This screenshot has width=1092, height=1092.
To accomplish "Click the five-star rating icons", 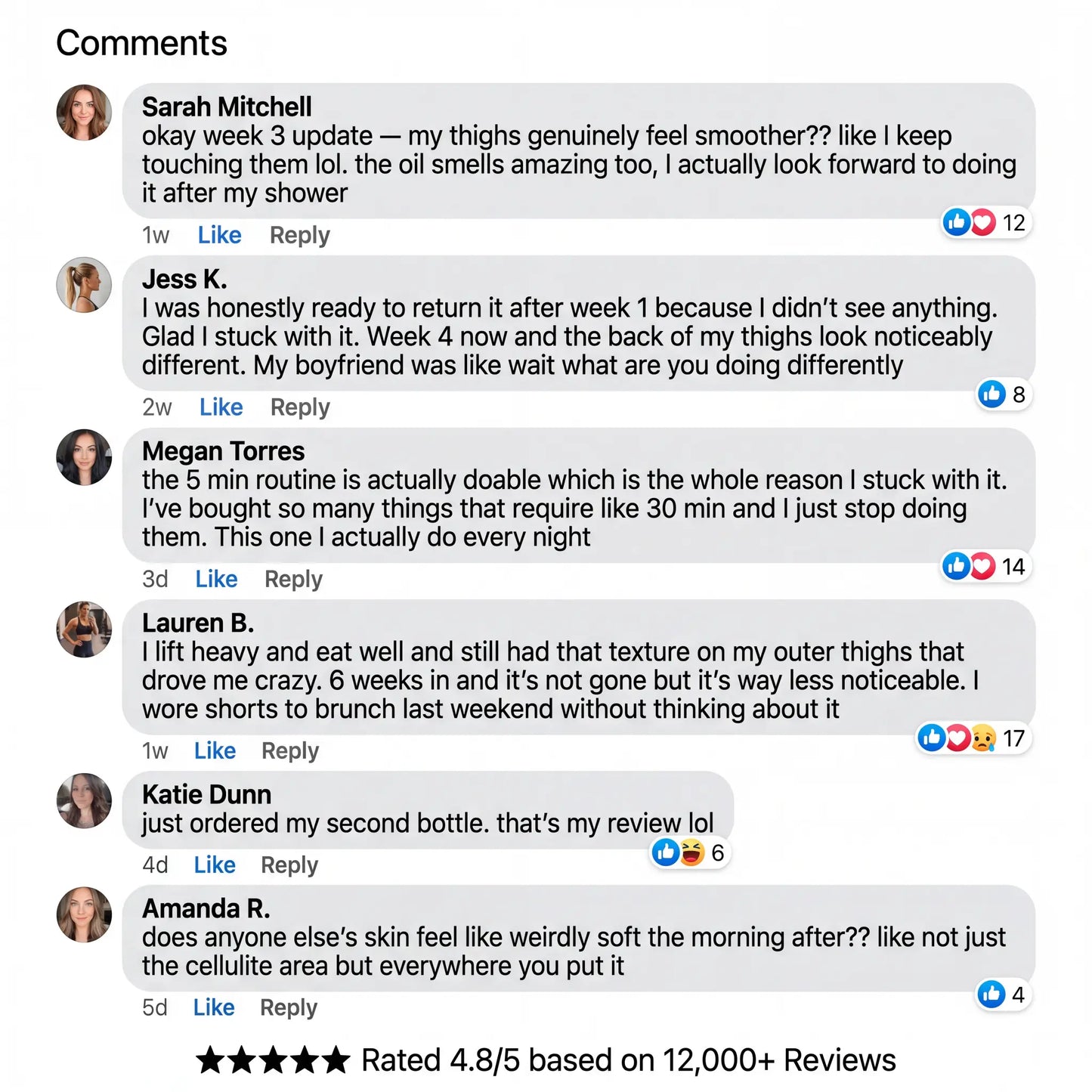I will coord(273,1060).
